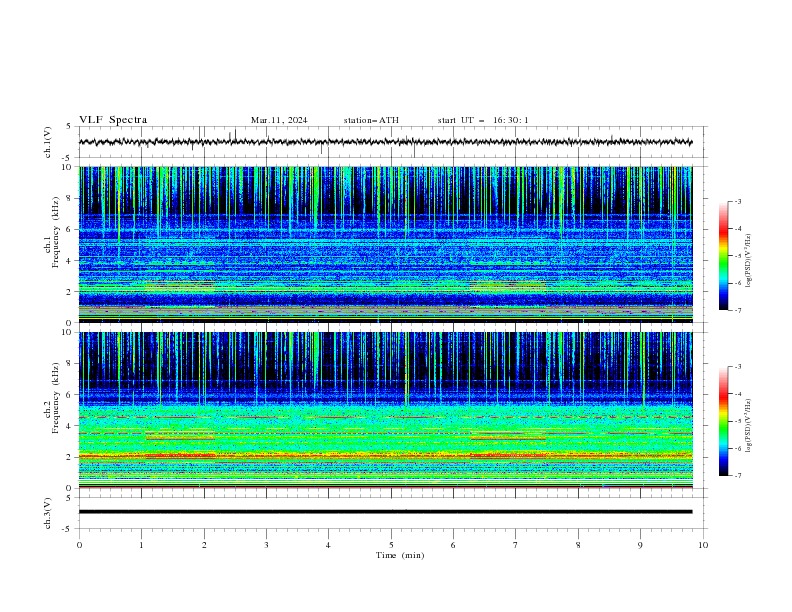Click the "Time (min)" axis label
This screenshot has width=792, height=612.
tap(400, 555)
